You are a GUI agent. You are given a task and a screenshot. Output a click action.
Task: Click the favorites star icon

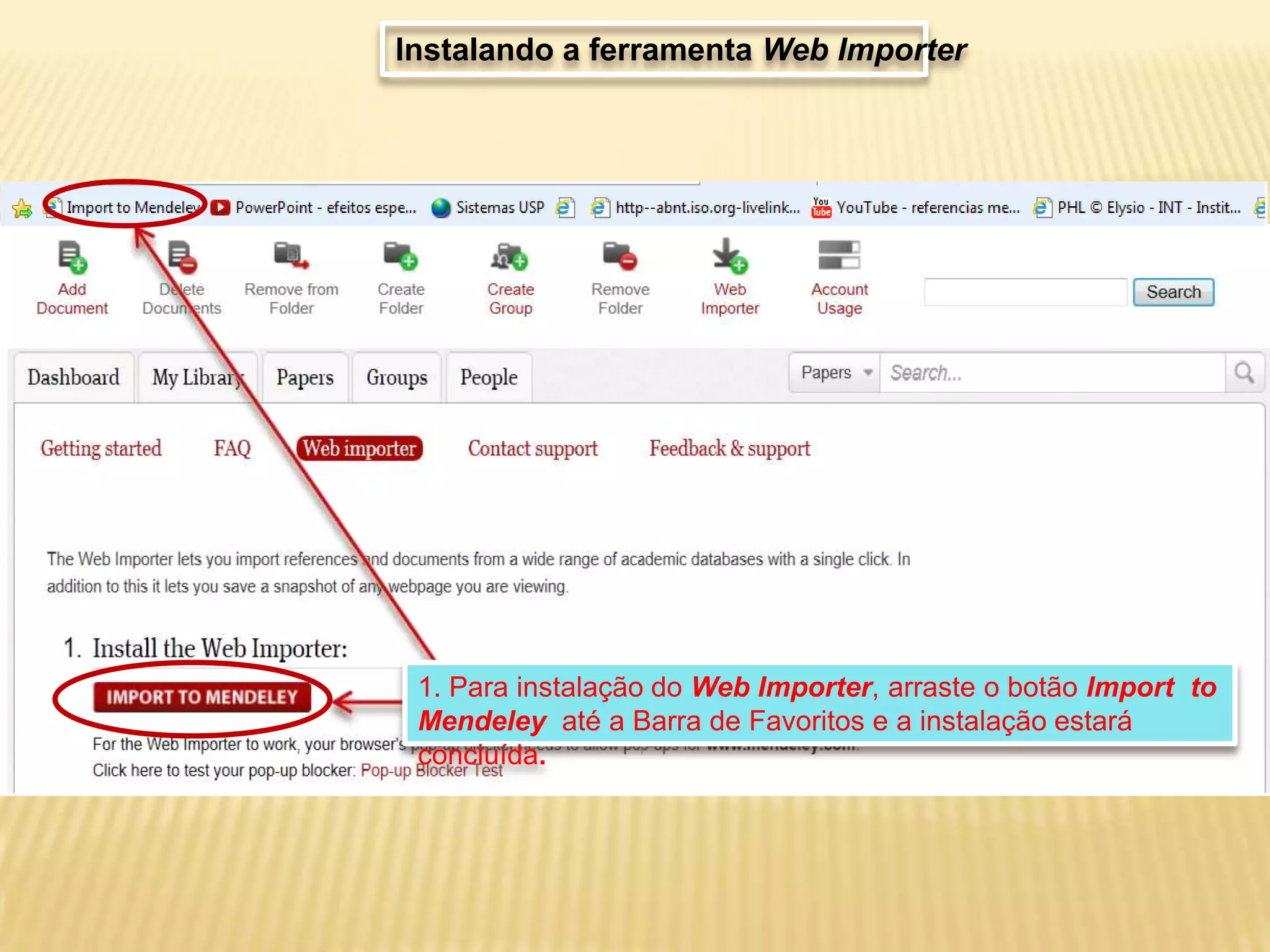(x=22, y=208)
